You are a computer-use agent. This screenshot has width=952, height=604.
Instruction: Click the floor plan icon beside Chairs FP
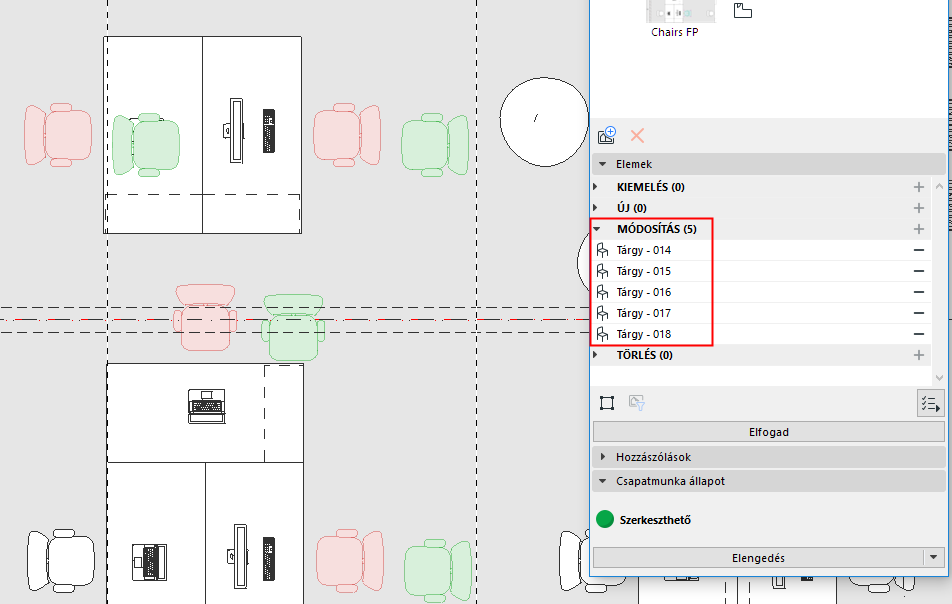coord(743,10)
